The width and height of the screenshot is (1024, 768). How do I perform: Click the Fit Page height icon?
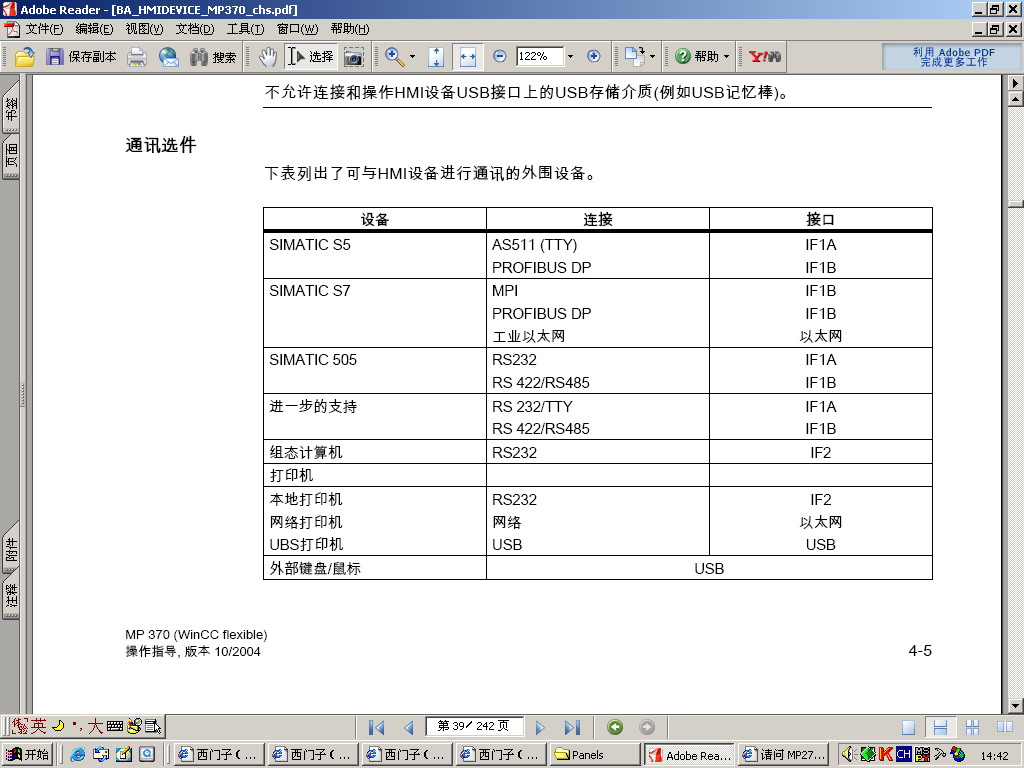coord(436,57)
